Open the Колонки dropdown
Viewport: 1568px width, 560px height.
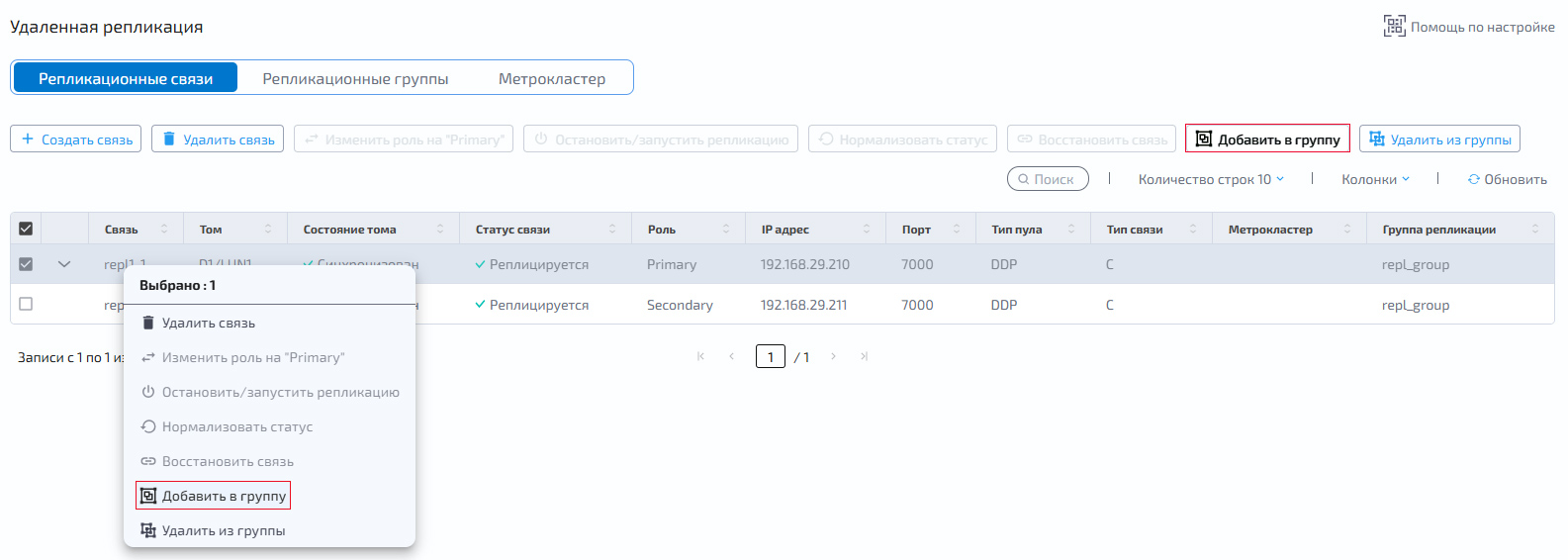(1375, 179)
